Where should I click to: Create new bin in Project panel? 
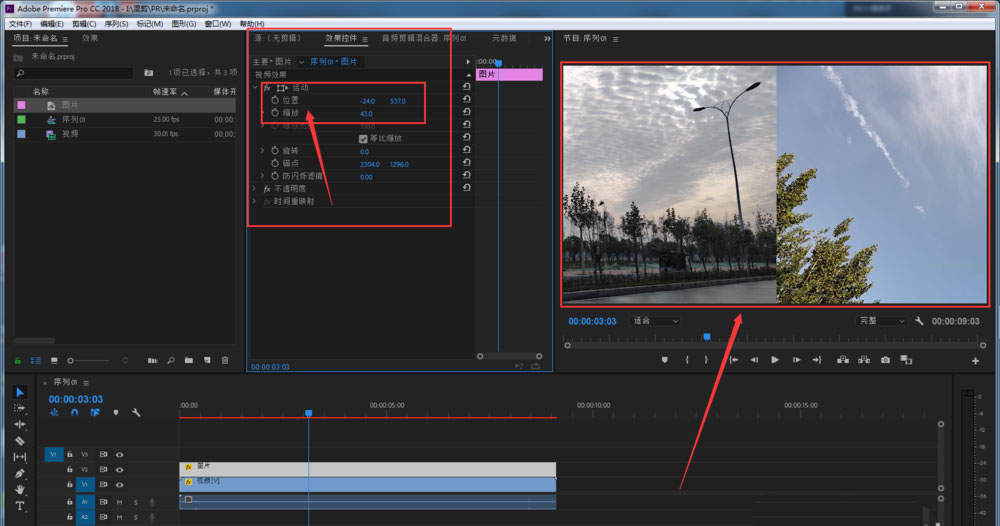(x=189, y=360)
